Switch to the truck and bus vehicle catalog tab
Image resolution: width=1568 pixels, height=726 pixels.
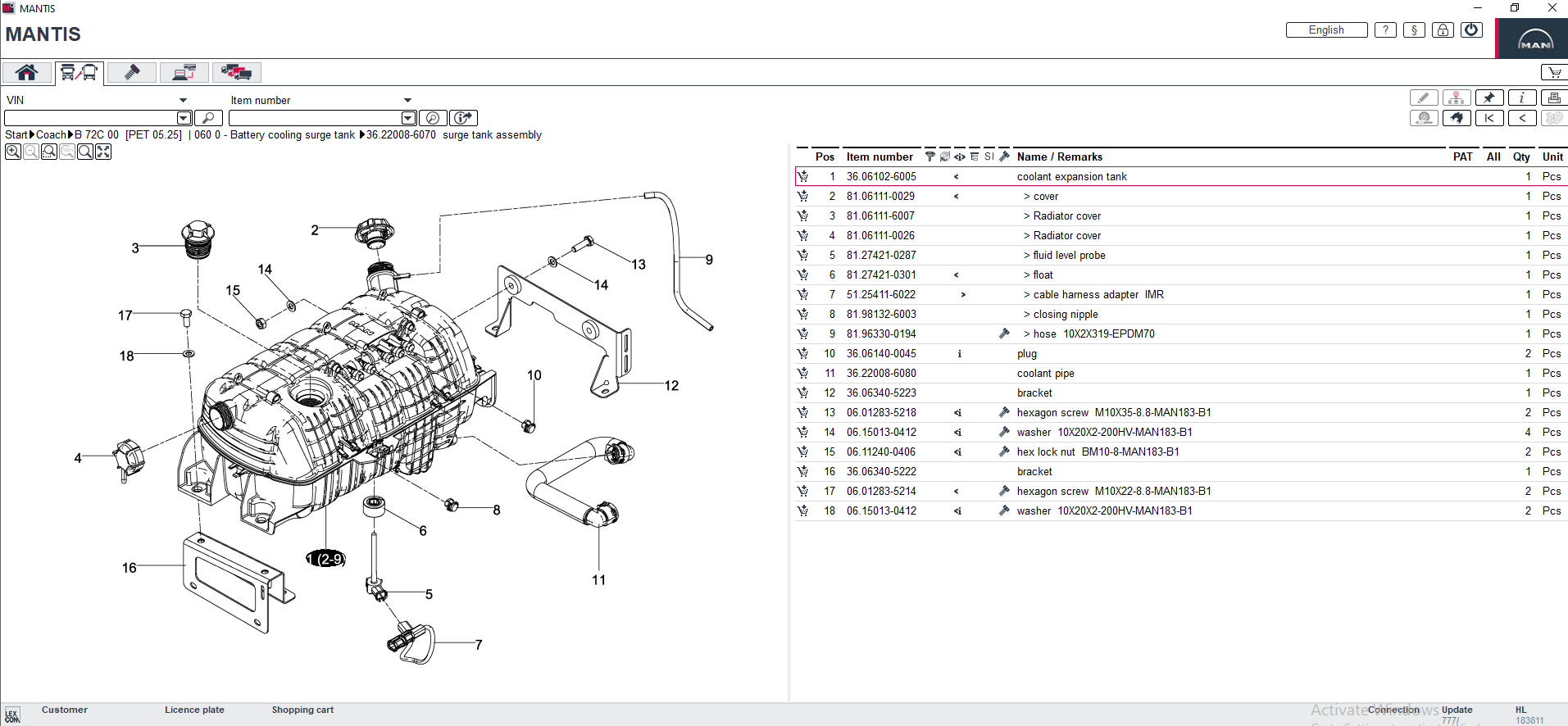pyautogui.click(x=79, y=72)
